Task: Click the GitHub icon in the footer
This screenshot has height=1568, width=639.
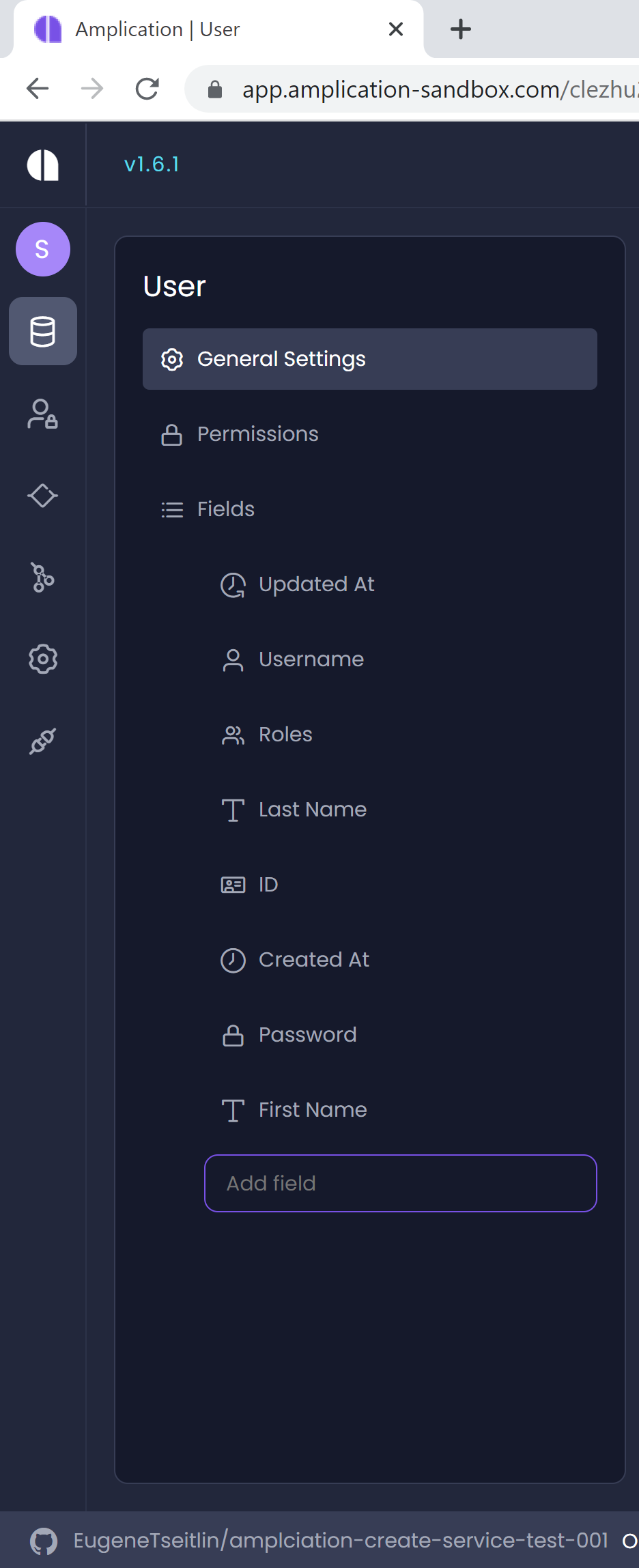Action: (x=43, y=1539)
